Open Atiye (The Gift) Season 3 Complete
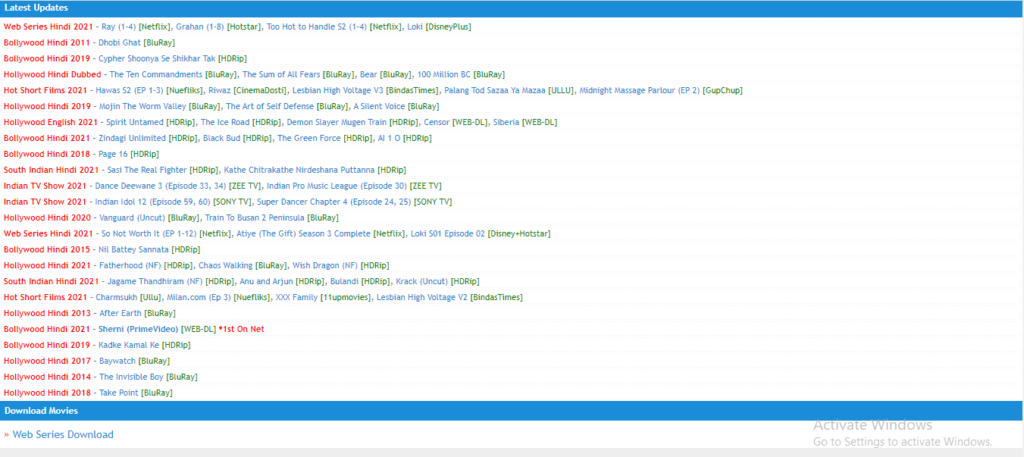The width and height of the screenshot is (1024, 457). 306,233
